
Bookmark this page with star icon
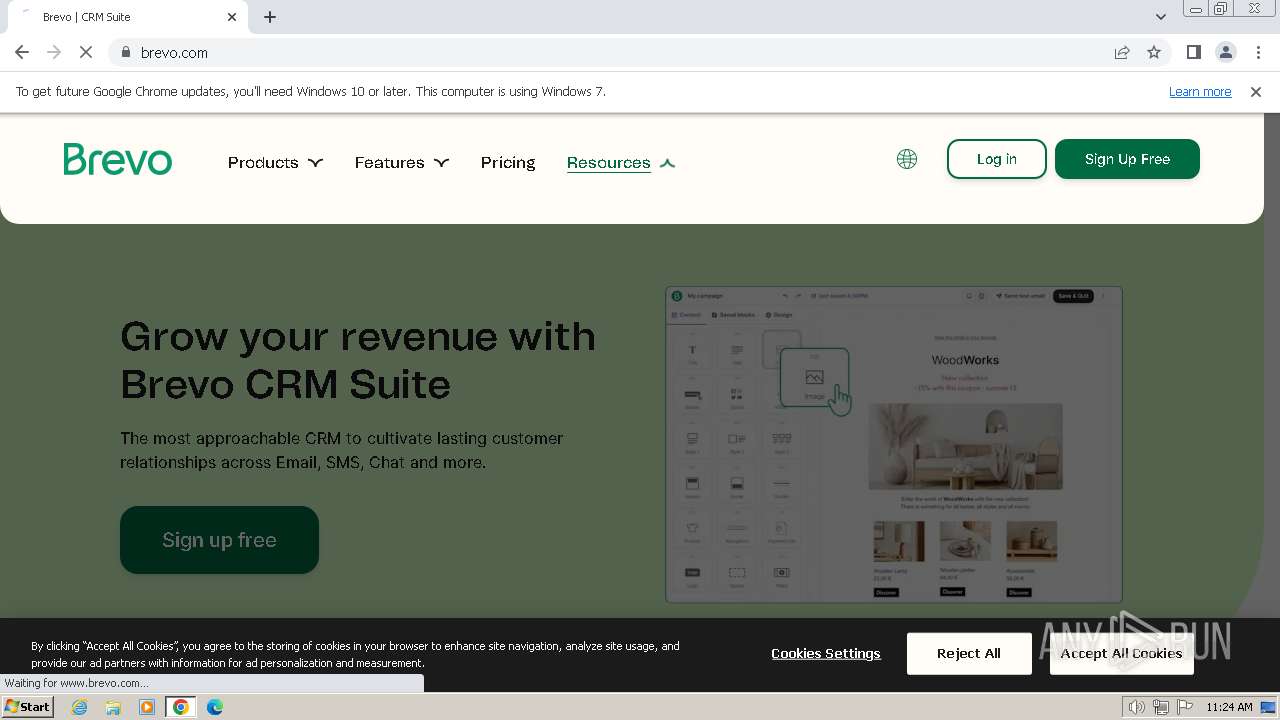1154,52
